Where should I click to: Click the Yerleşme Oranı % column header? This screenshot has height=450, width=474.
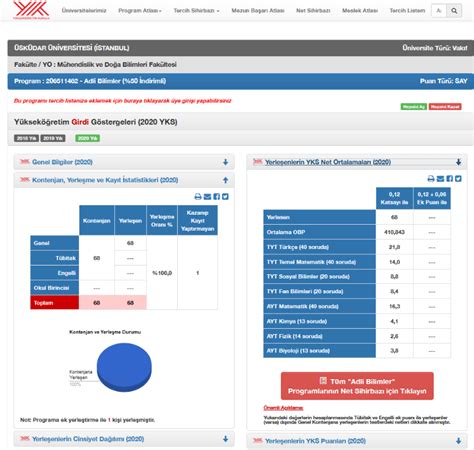click(x=162, y=221)
